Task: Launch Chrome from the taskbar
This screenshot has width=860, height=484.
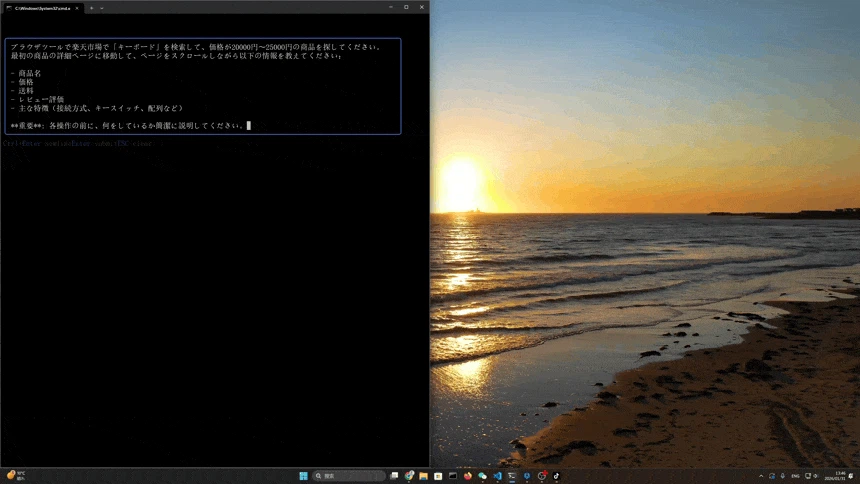Action: 409,476
